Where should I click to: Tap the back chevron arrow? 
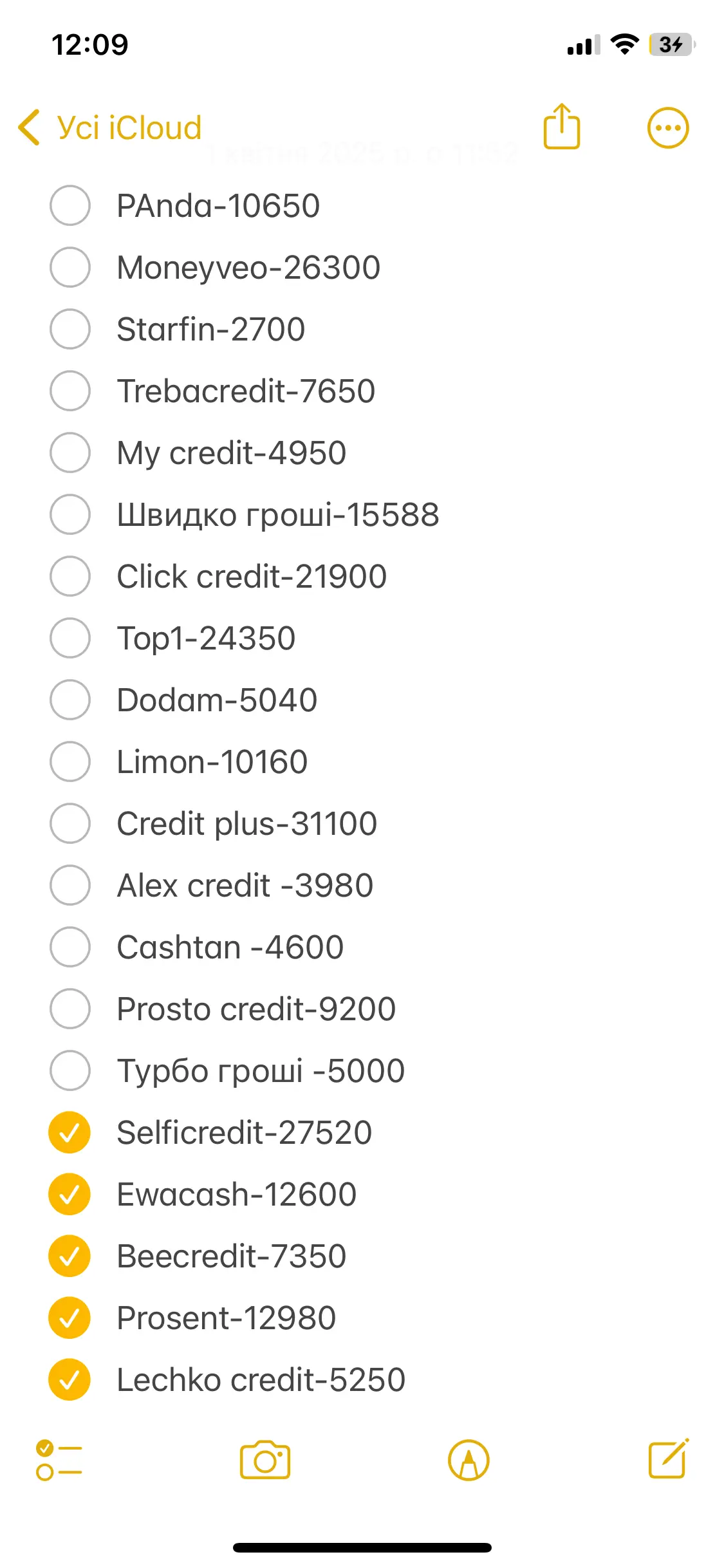(29, 127)
